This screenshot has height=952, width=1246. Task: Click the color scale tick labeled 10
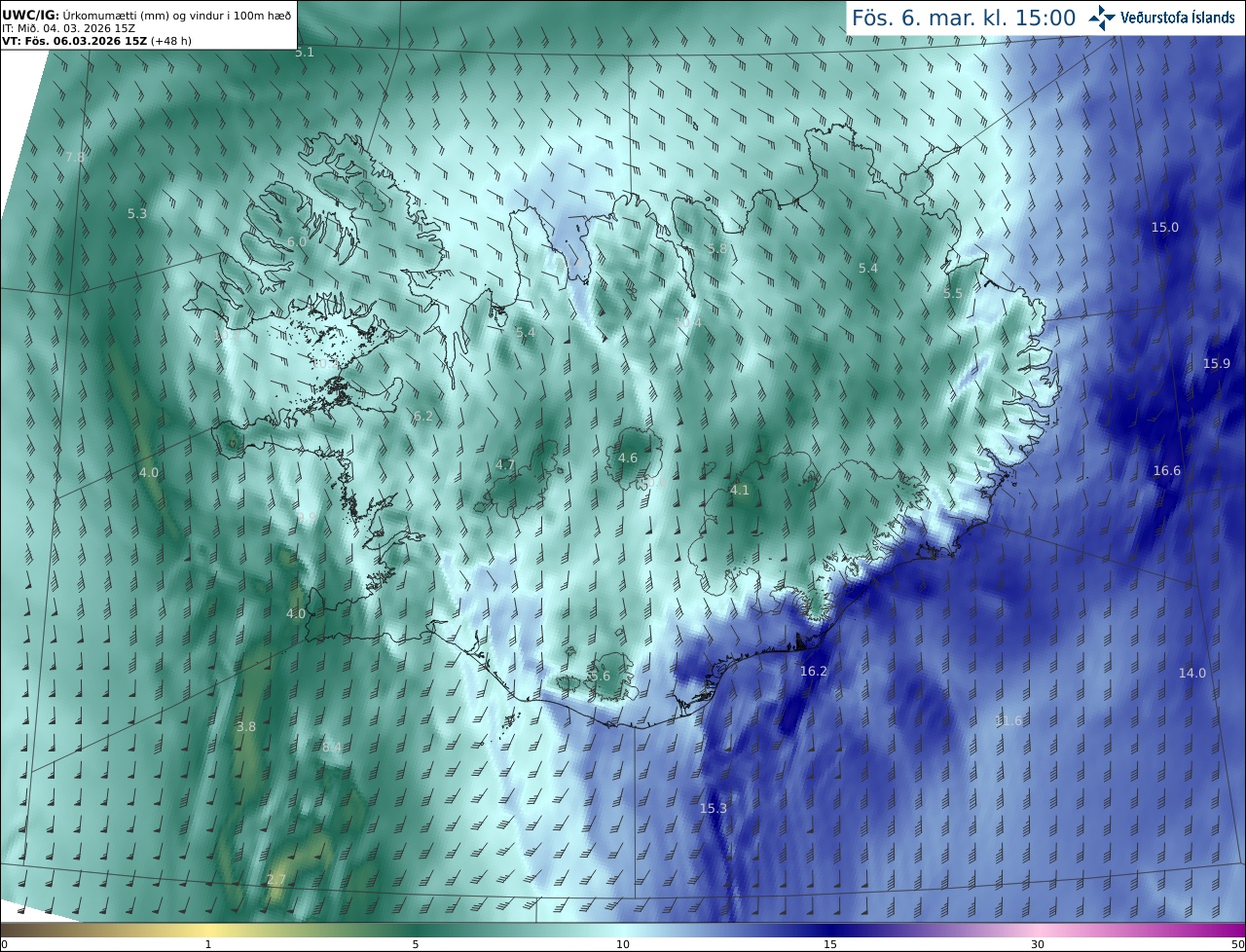coord(623,944)
